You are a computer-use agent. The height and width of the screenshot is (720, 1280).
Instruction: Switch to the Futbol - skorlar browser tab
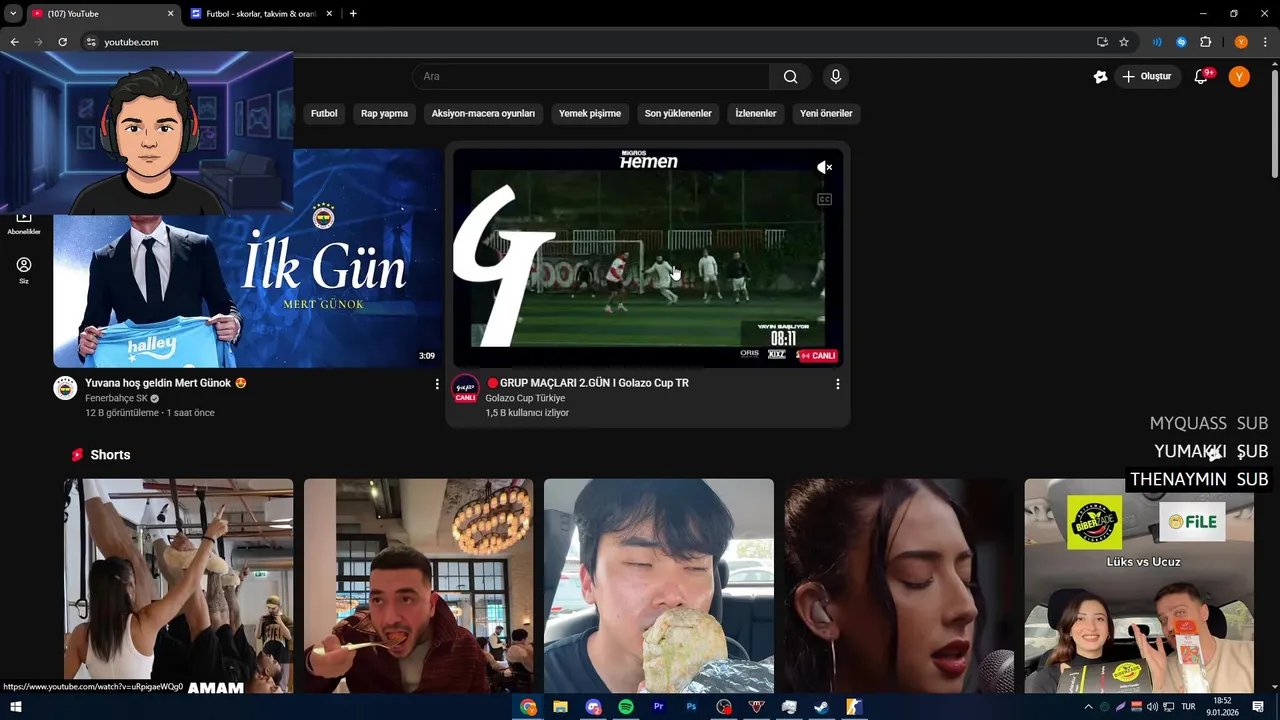pyautogui.click(x=262, y=14)
